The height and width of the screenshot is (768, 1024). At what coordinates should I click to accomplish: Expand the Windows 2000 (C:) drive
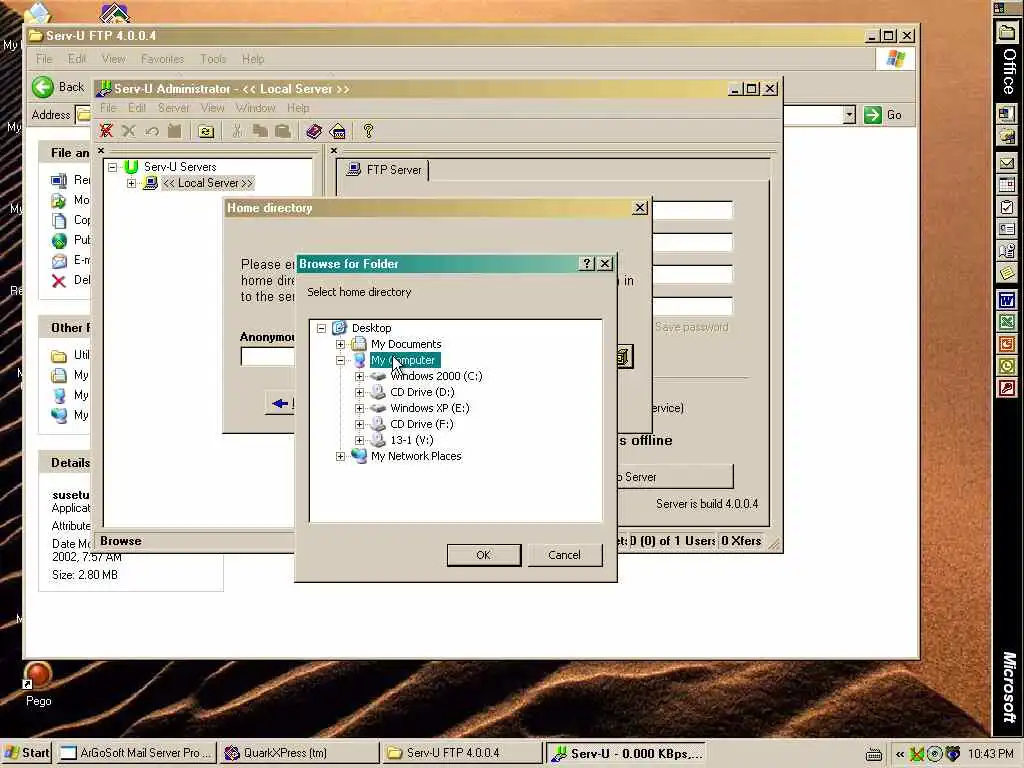tap(359, 376)
